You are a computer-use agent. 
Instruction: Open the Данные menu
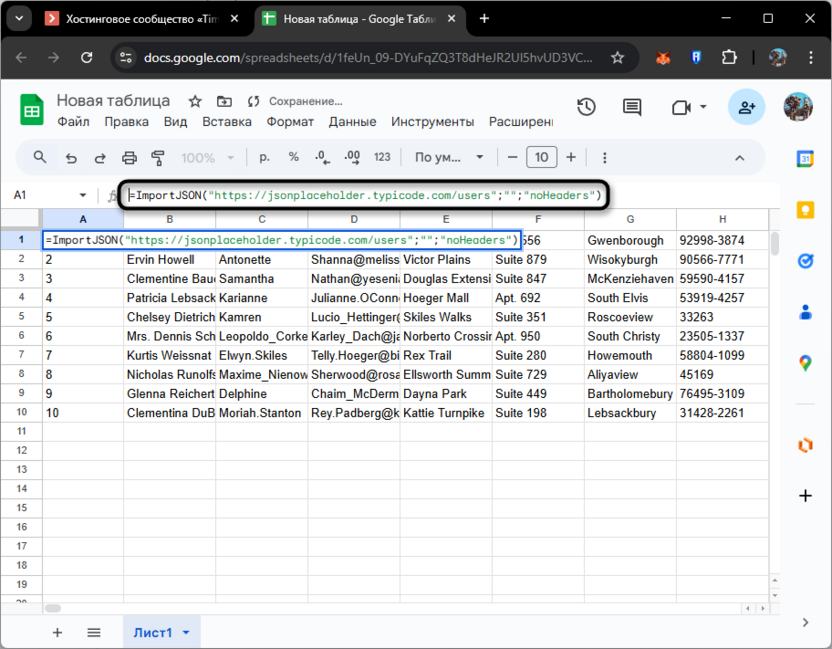click(352, 122)
